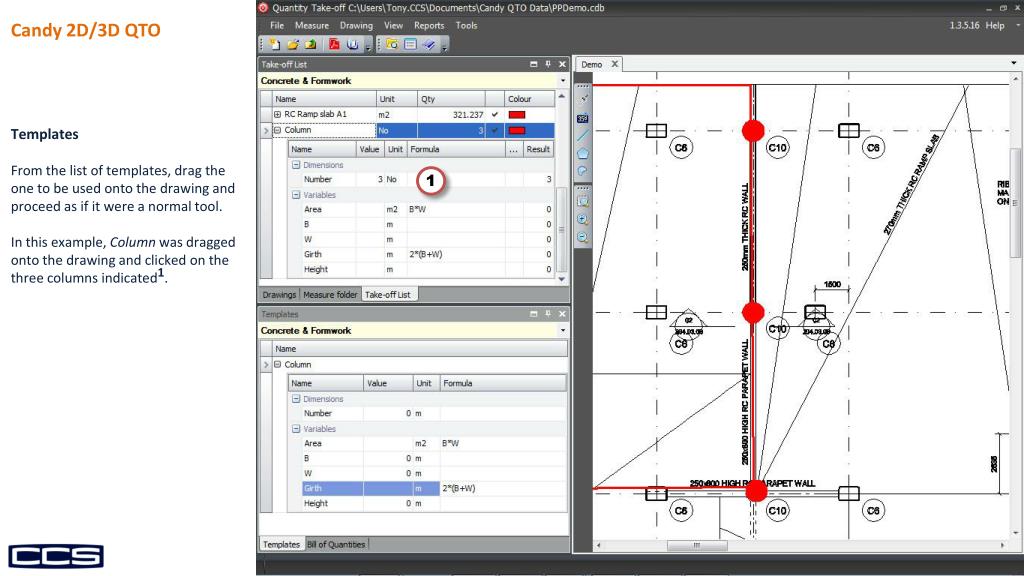Screen dimensions: 1024x576
Task: Select the Templates bottom tab
Action: (x=281, y=544)
